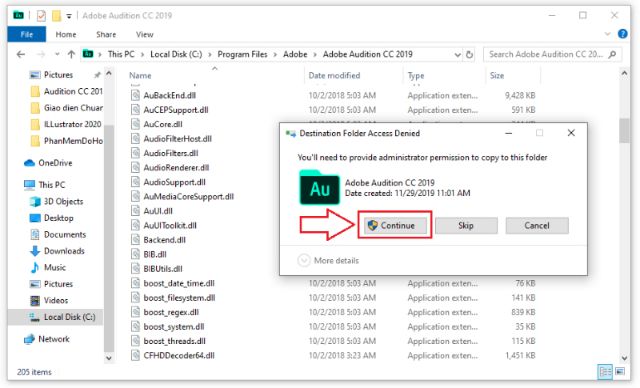Select AudioRenderer.dll file

pos(176,168)
